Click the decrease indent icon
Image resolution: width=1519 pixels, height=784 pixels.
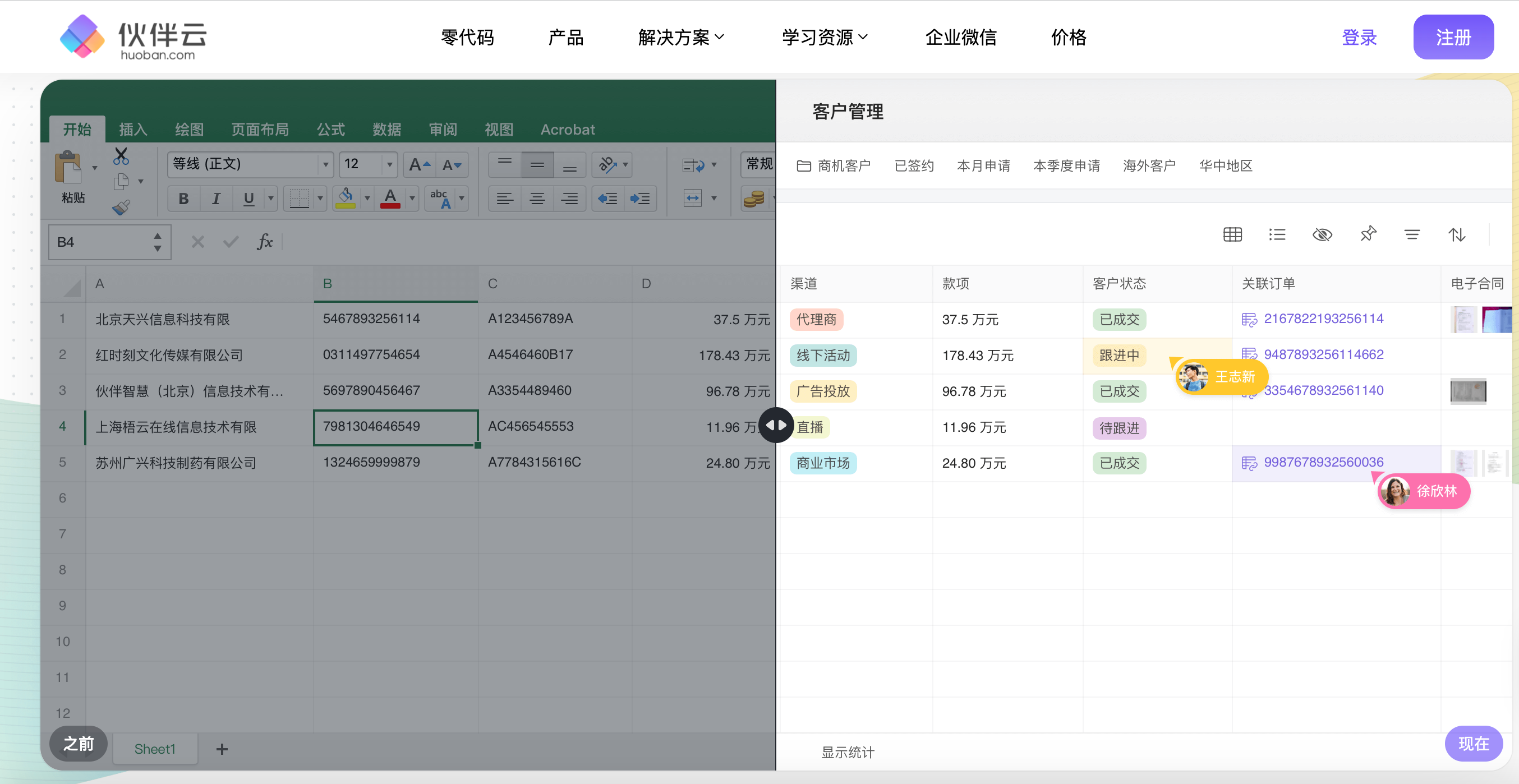(607, 199)
